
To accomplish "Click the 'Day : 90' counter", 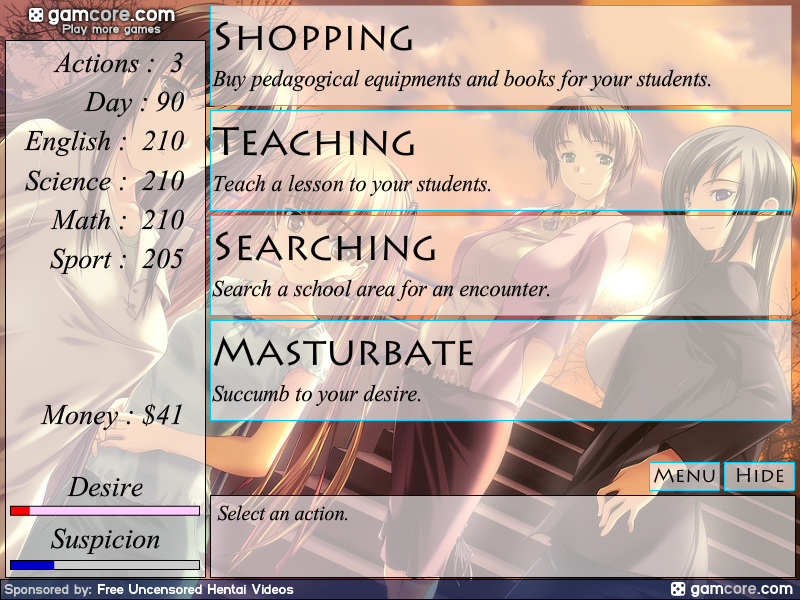I will coord(134,103).
